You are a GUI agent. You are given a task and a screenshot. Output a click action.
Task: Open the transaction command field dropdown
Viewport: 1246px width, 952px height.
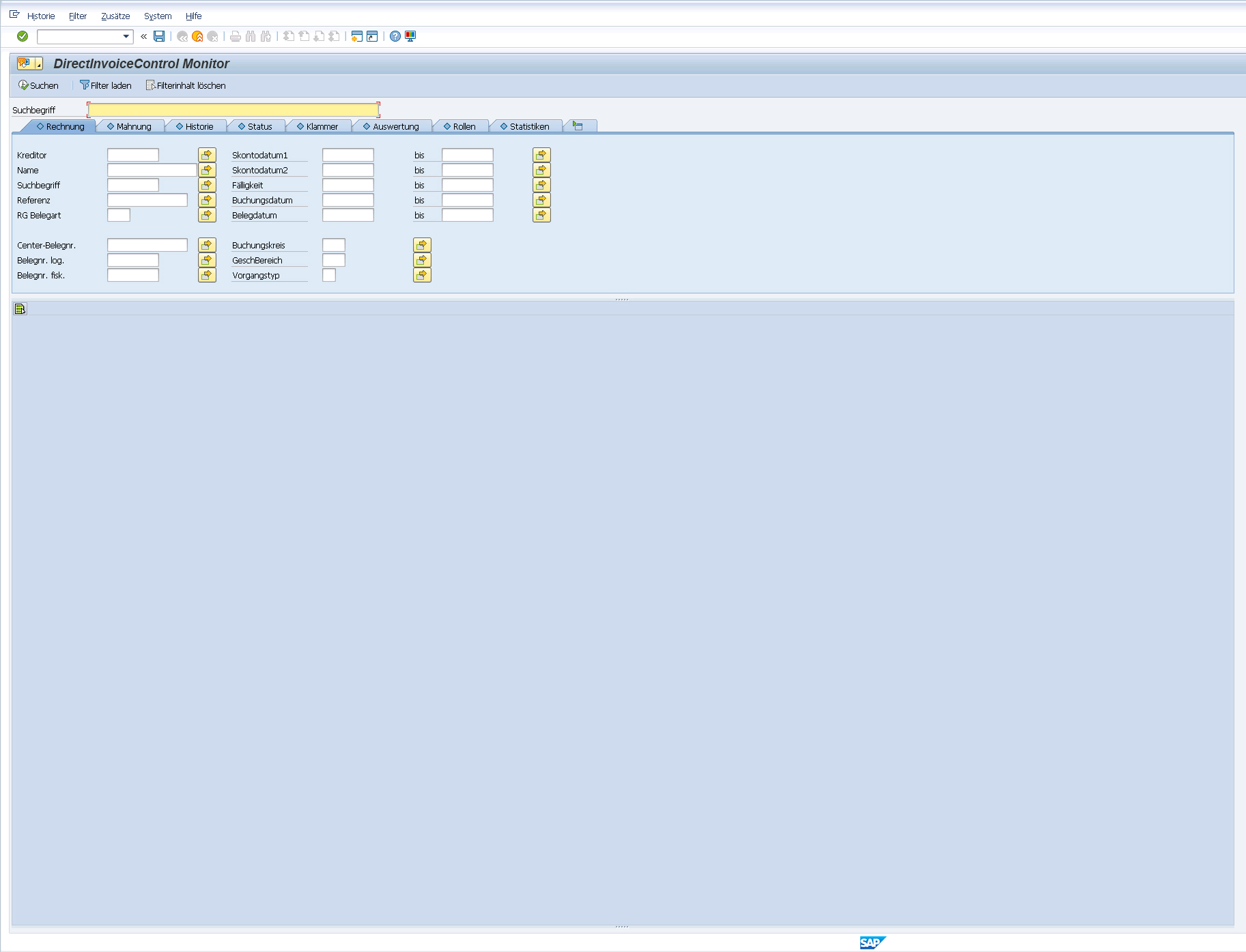[x=126, y=36]
